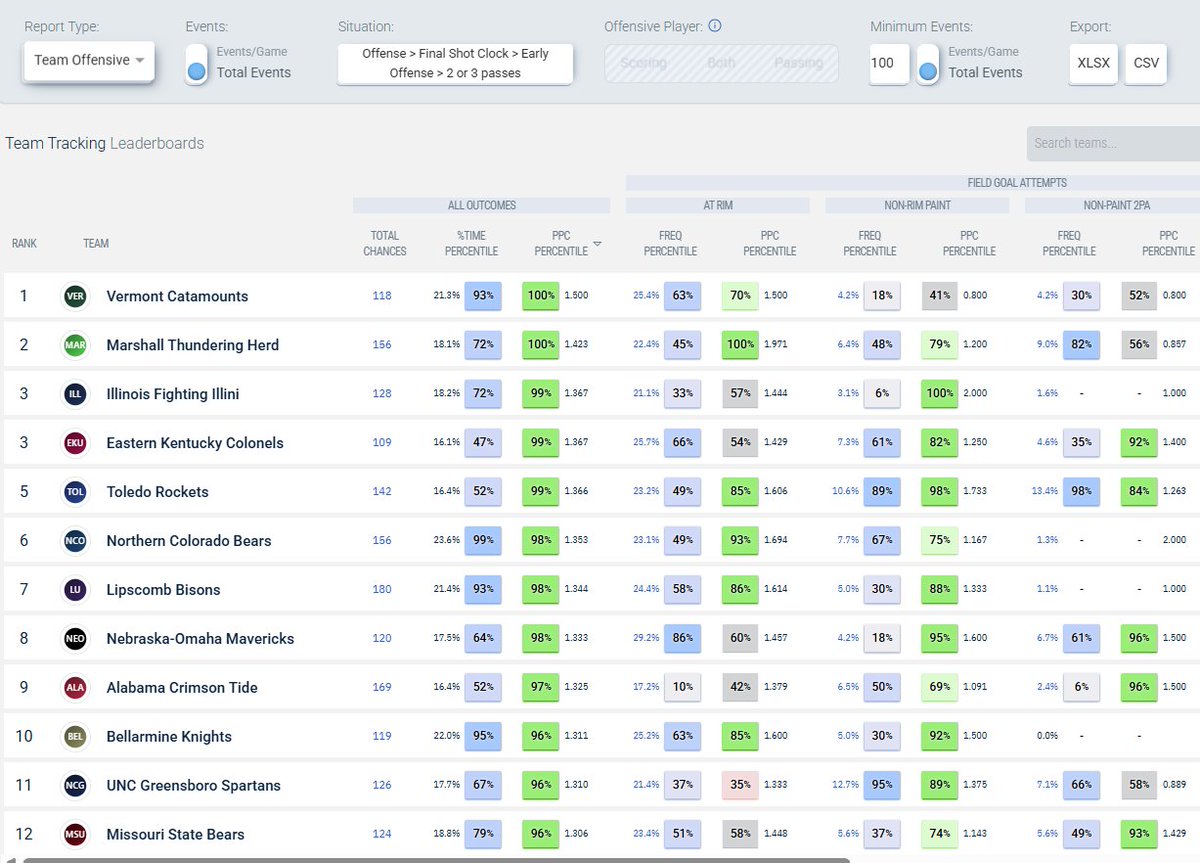
Task: Select the Passing offensive player option
Action: coord(798,63)
